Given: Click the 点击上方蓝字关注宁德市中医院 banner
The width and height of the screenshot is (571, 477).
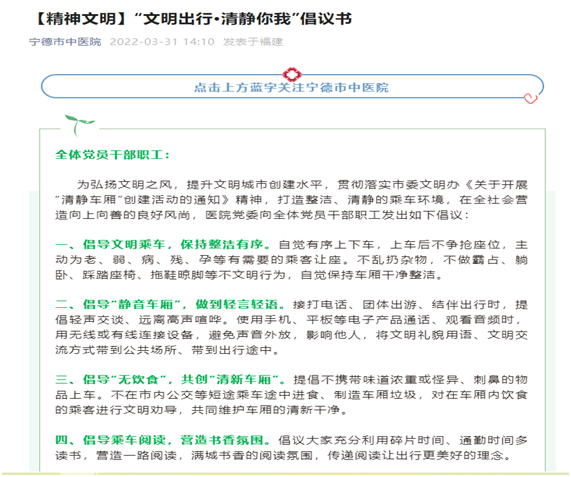Looking at the screenshot, I should point(292,87).
